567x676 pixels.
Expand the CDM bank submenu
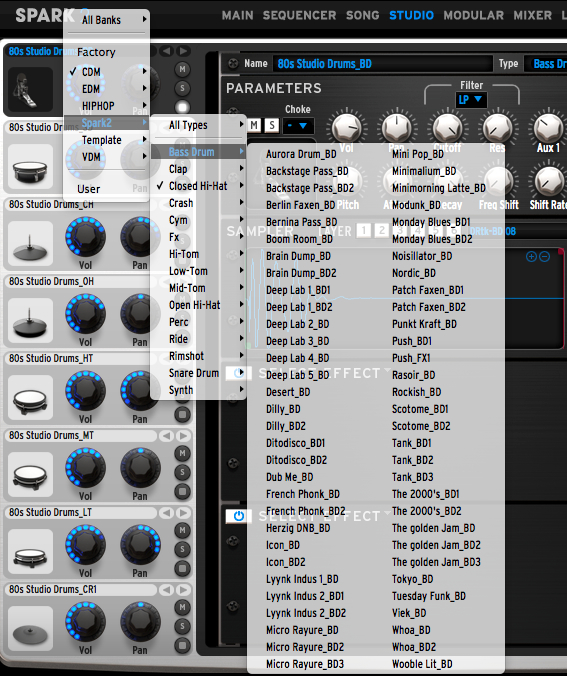[x=107, y=72]
